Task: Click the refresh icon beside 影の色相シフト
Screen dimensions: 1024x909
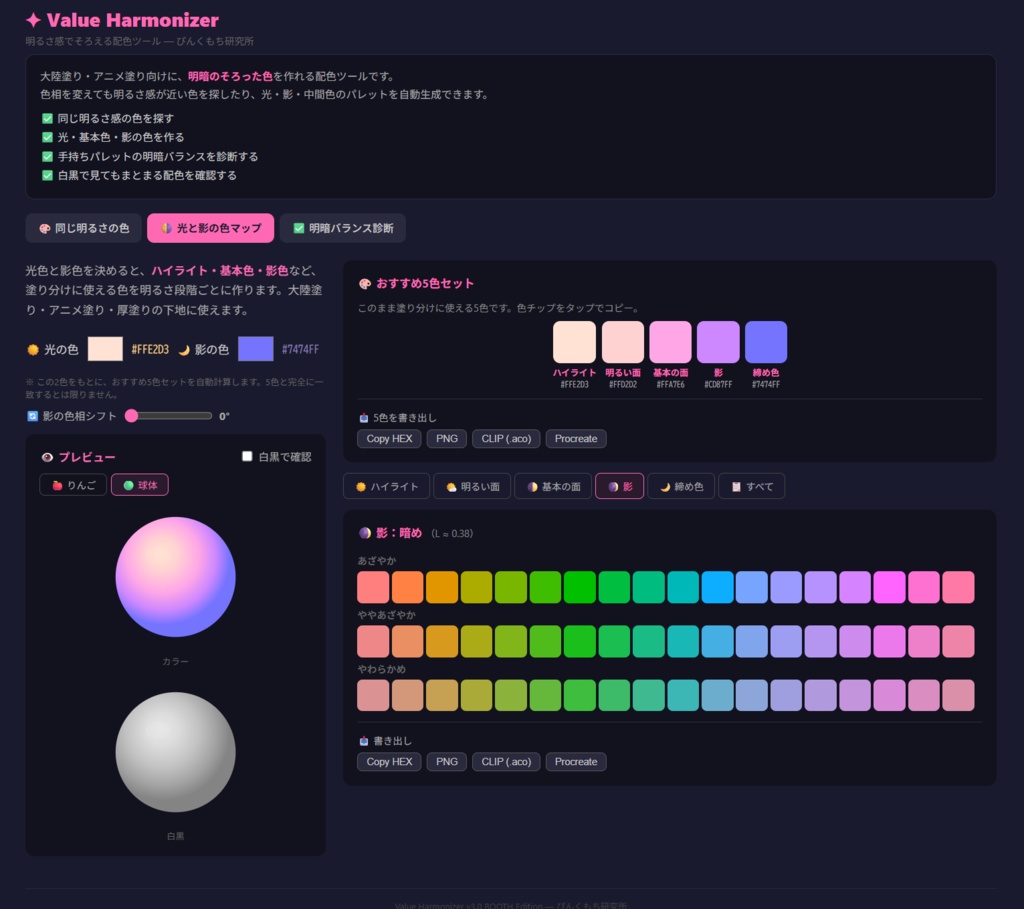Action: coord(32,416)
